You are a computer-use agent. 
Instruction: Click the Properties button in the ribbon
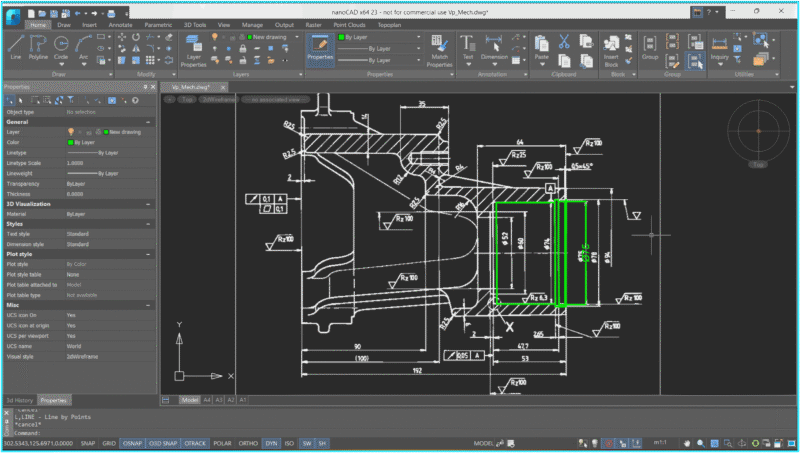pos(320,47)
